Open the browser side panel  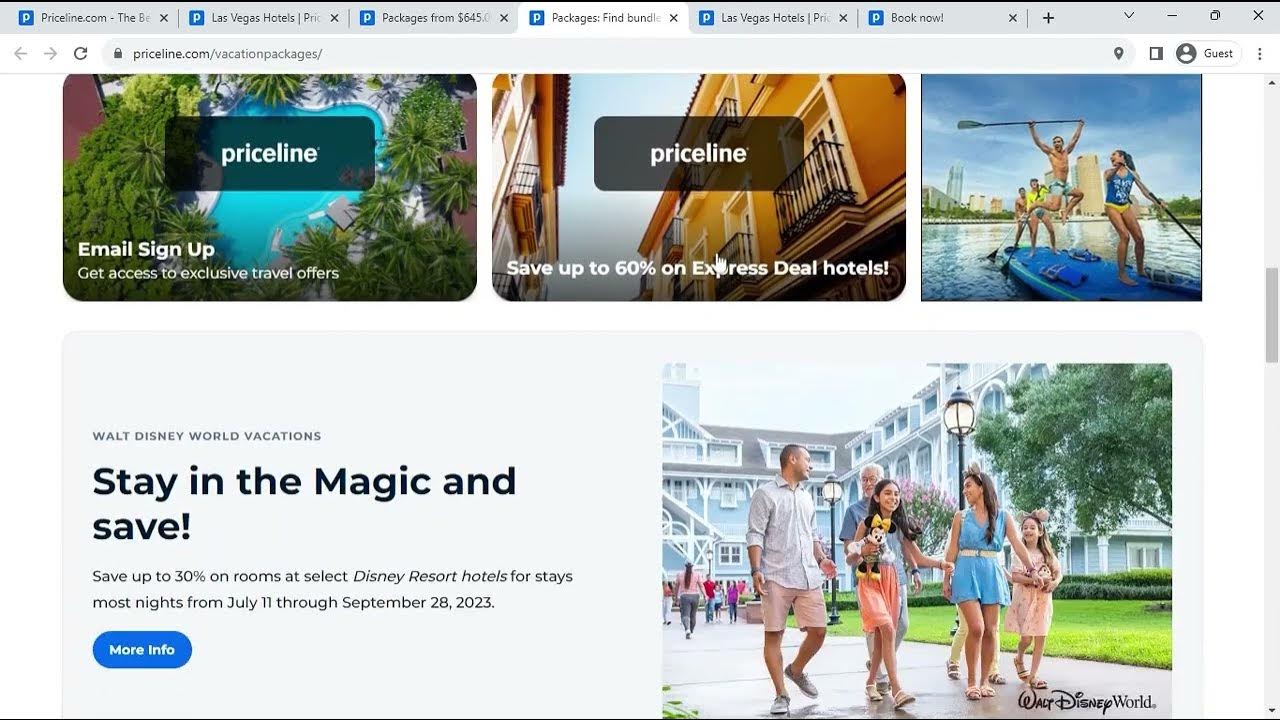coord(1156,54)
